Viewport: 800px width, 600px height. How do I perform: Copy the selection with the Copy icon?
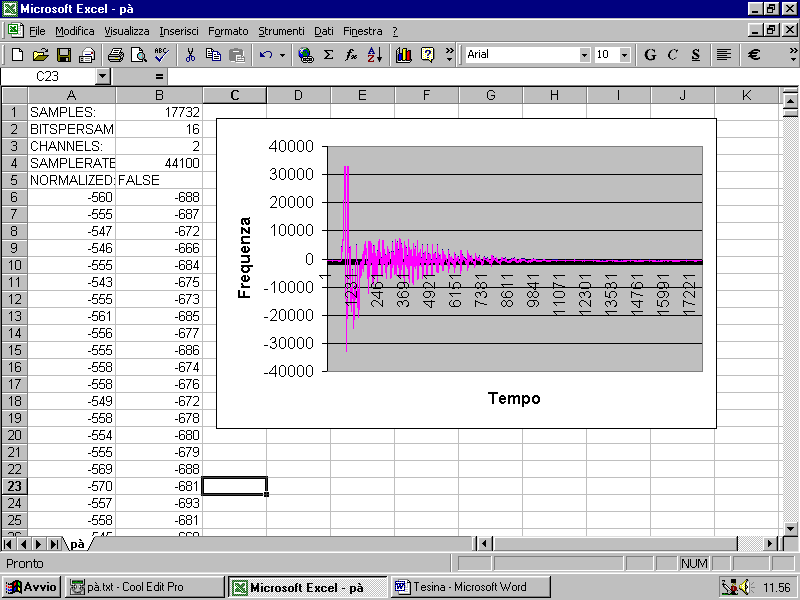click(213, 55)
